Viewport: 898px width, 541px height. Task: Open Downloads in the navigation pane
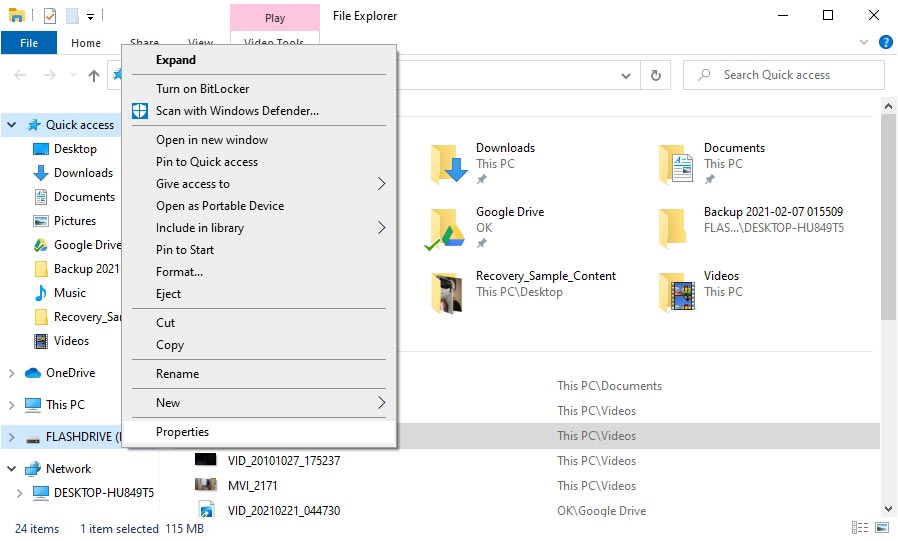click(x=83, y=173)
